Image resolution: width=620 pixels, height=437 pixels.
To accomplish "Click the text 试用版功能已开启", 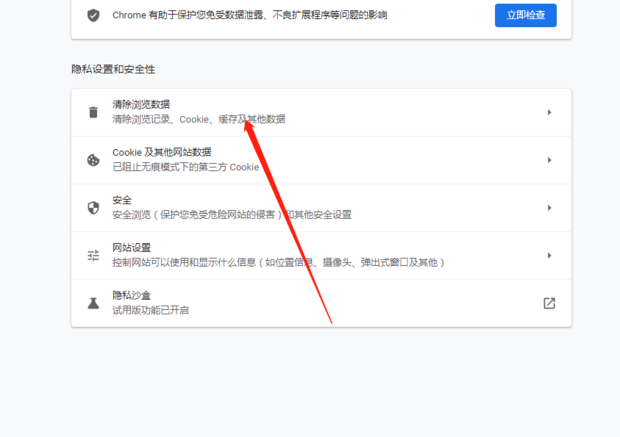I will 150,310.
